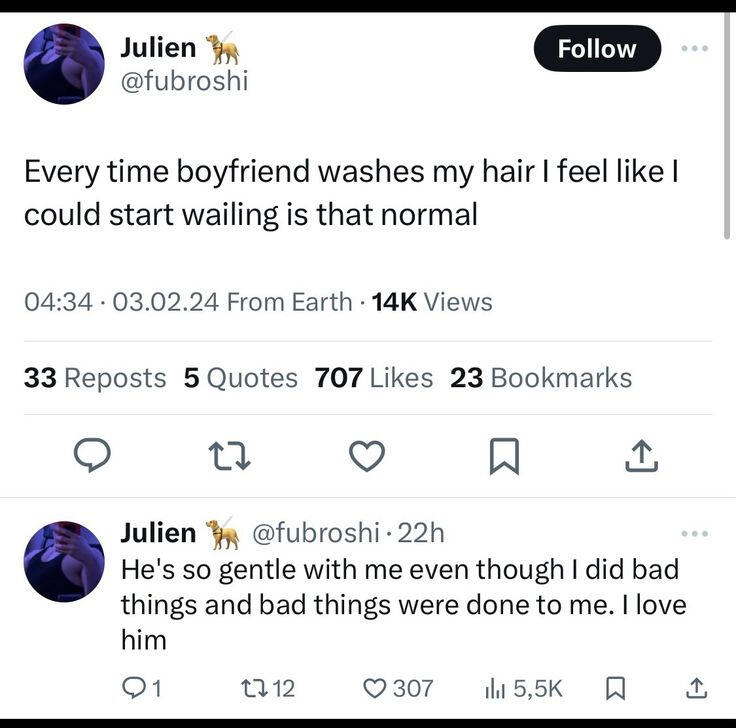The width and height of the screenshot is (736, 728).
Task: Repost the reply tweet showing 12 reposts
Action: click(268, 689)
